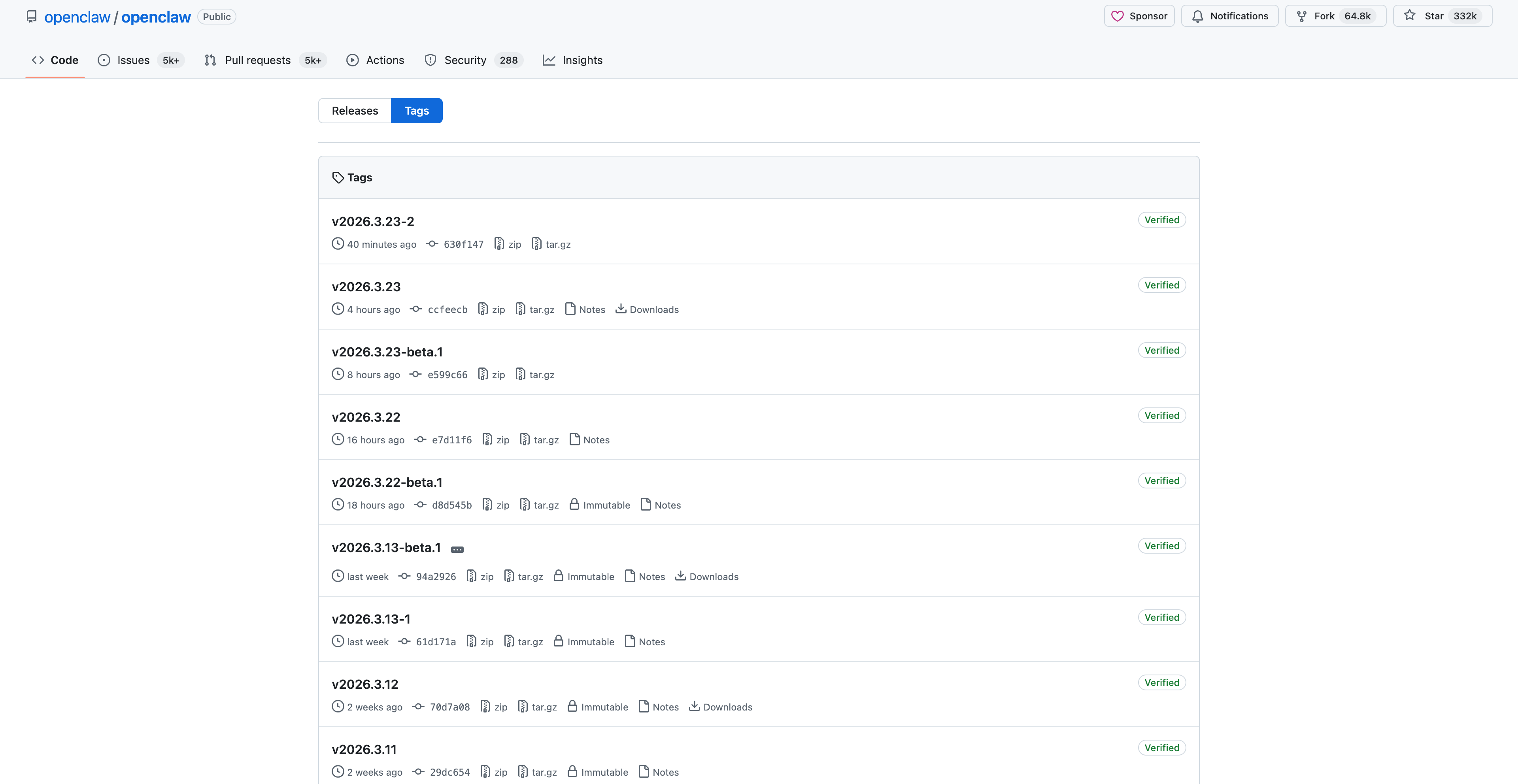The image size is (1518, 784).
Task: Open the v2026.3.12 tag title
Action: pyautogui.click(x=365, y=684)
